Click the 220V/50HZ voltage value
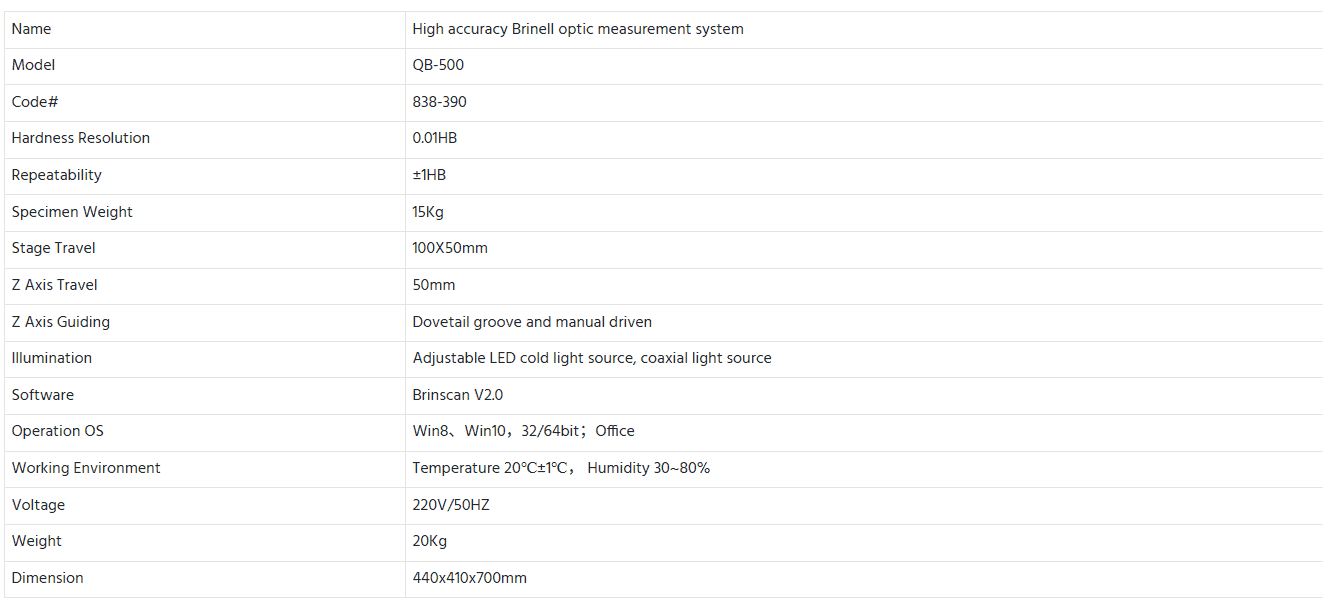Screen dimensions: 1327x598 pyautogui.click(x=451, y=505)
